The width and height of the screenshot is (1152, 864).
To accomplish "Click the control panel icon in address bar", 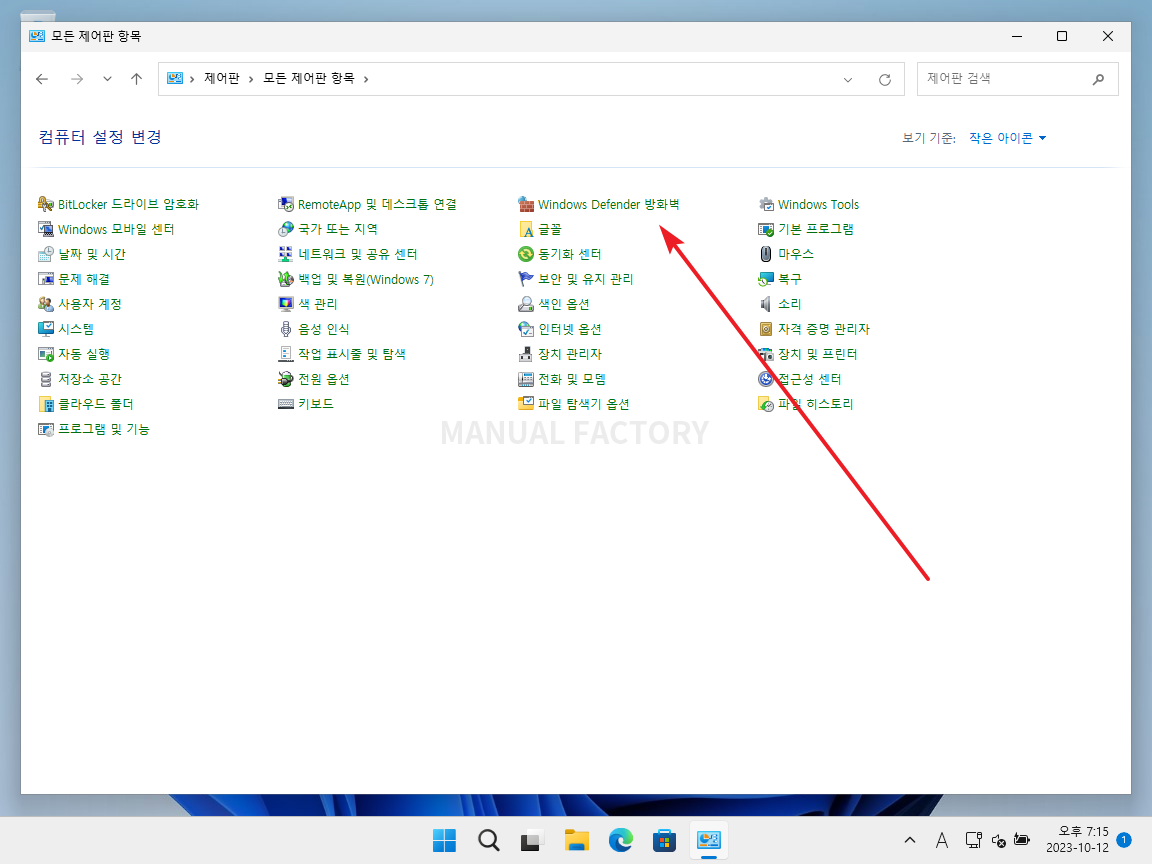I will 175,79.
